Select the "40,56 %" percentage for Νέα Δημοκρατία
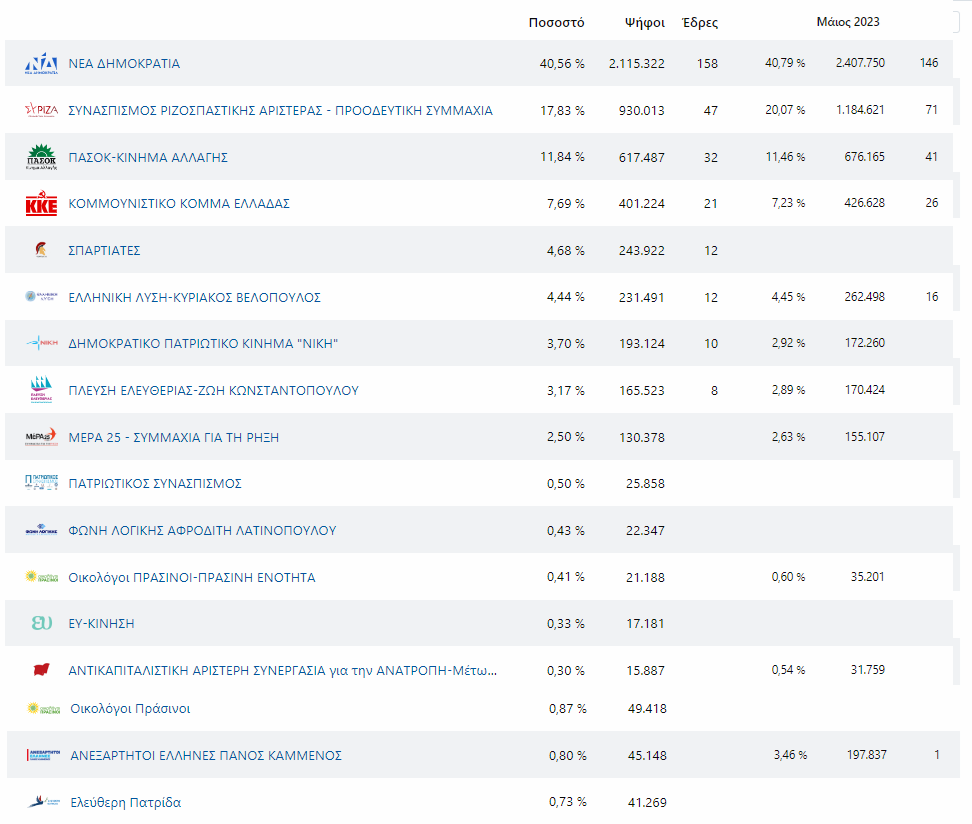This screenshot has width=972, height=824. click(562, 64)
